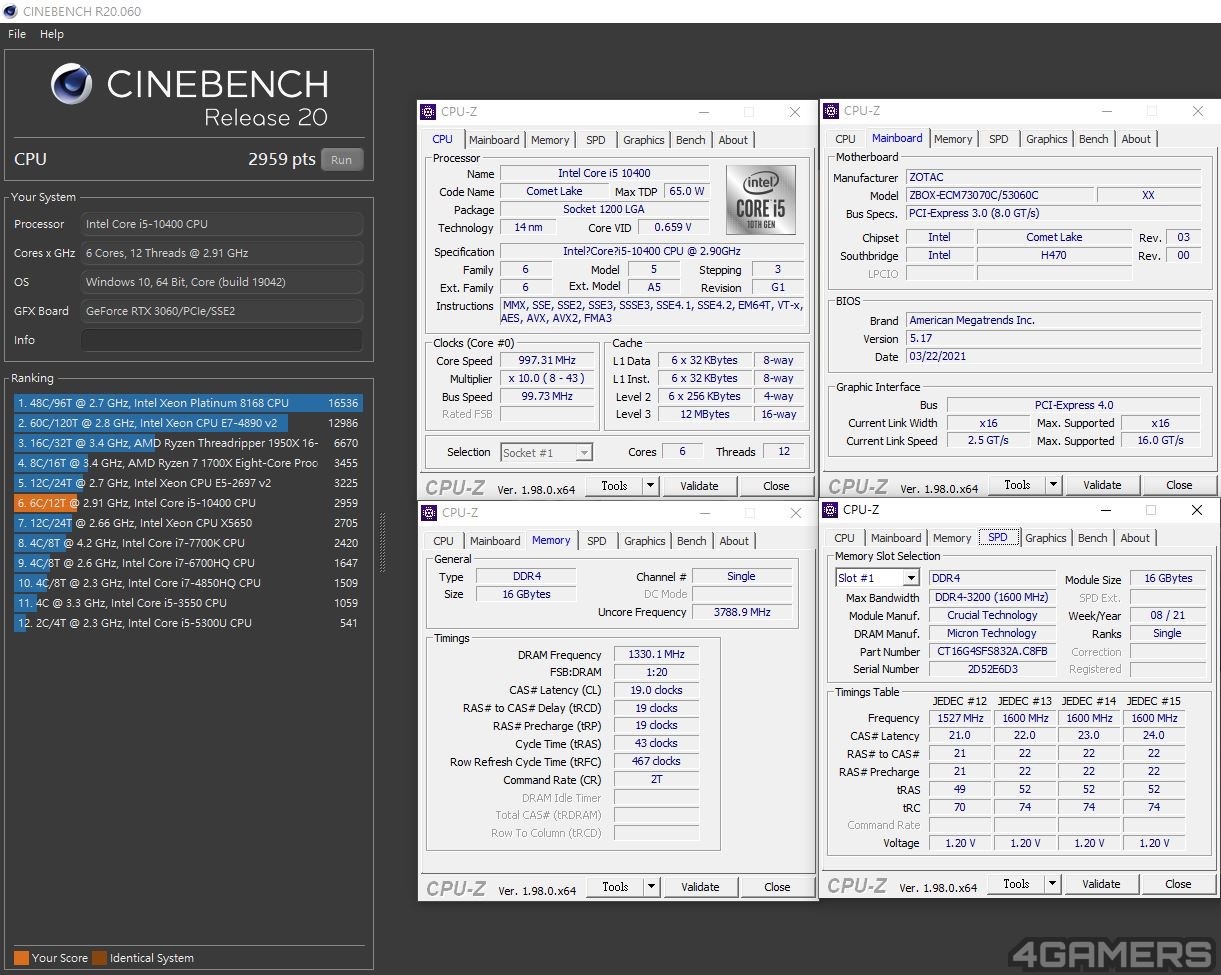Open the About tab in the CPU-tab CPU-Z window
The height and width of the screenshot is (975, 1221).
pyautogui.click(x=733, y=140)
